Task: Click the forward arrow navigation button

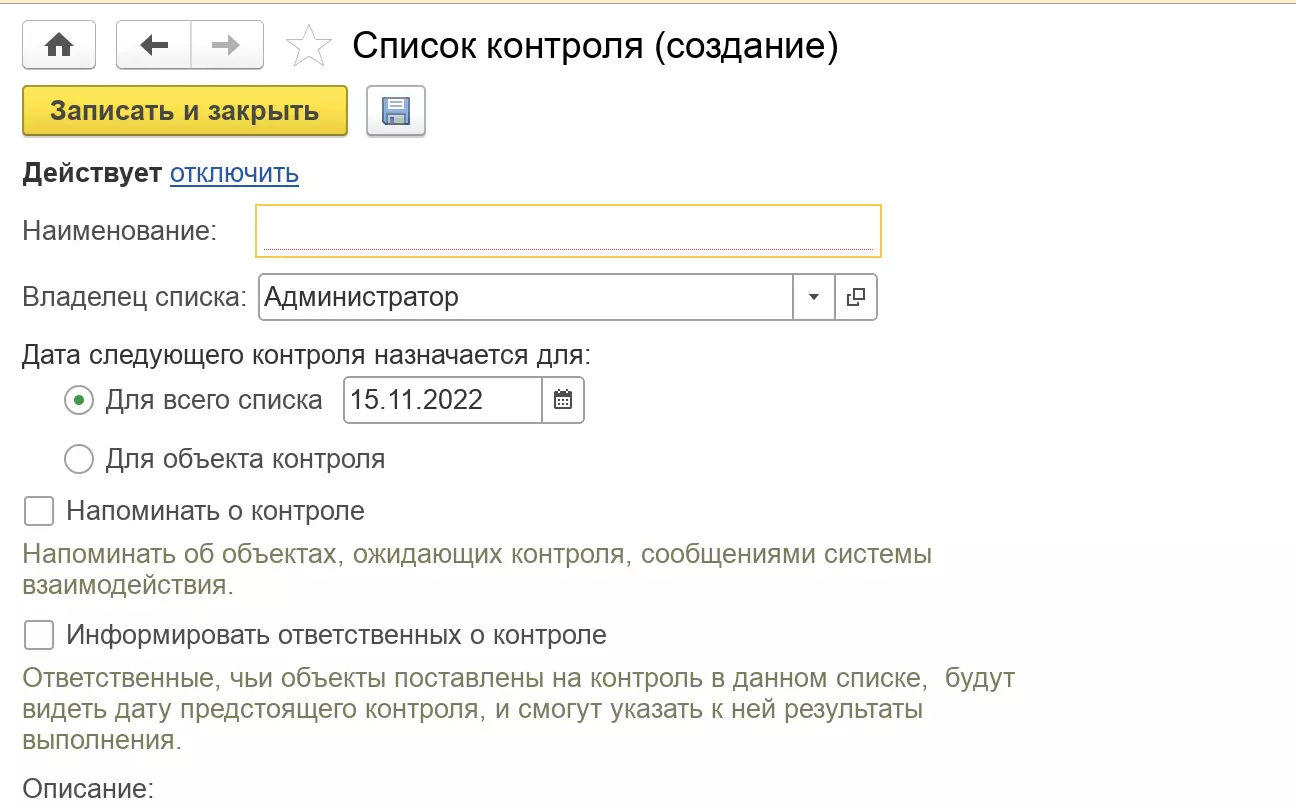Action: pyautogui.click(x=227, y=46)
